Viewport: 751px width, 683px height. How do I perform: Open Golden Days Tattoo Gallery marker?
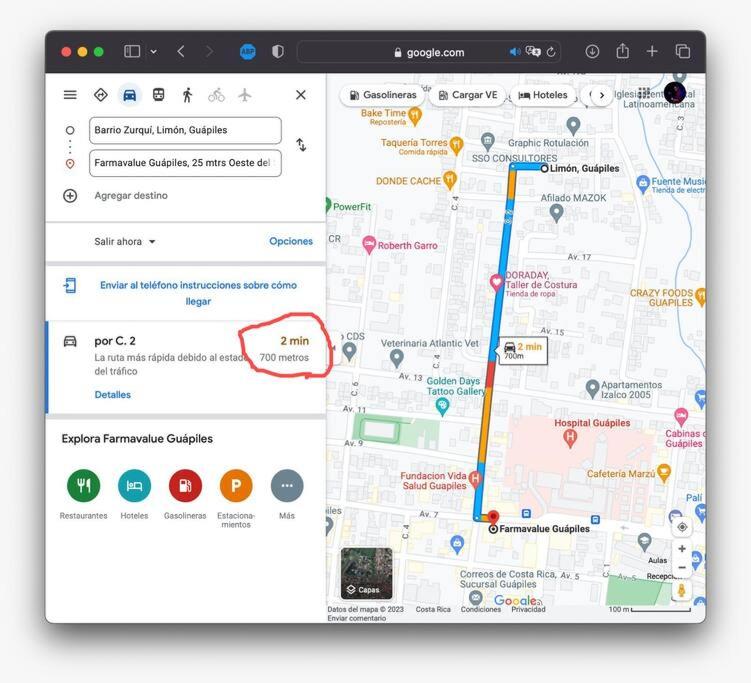[x=442, y=408]
